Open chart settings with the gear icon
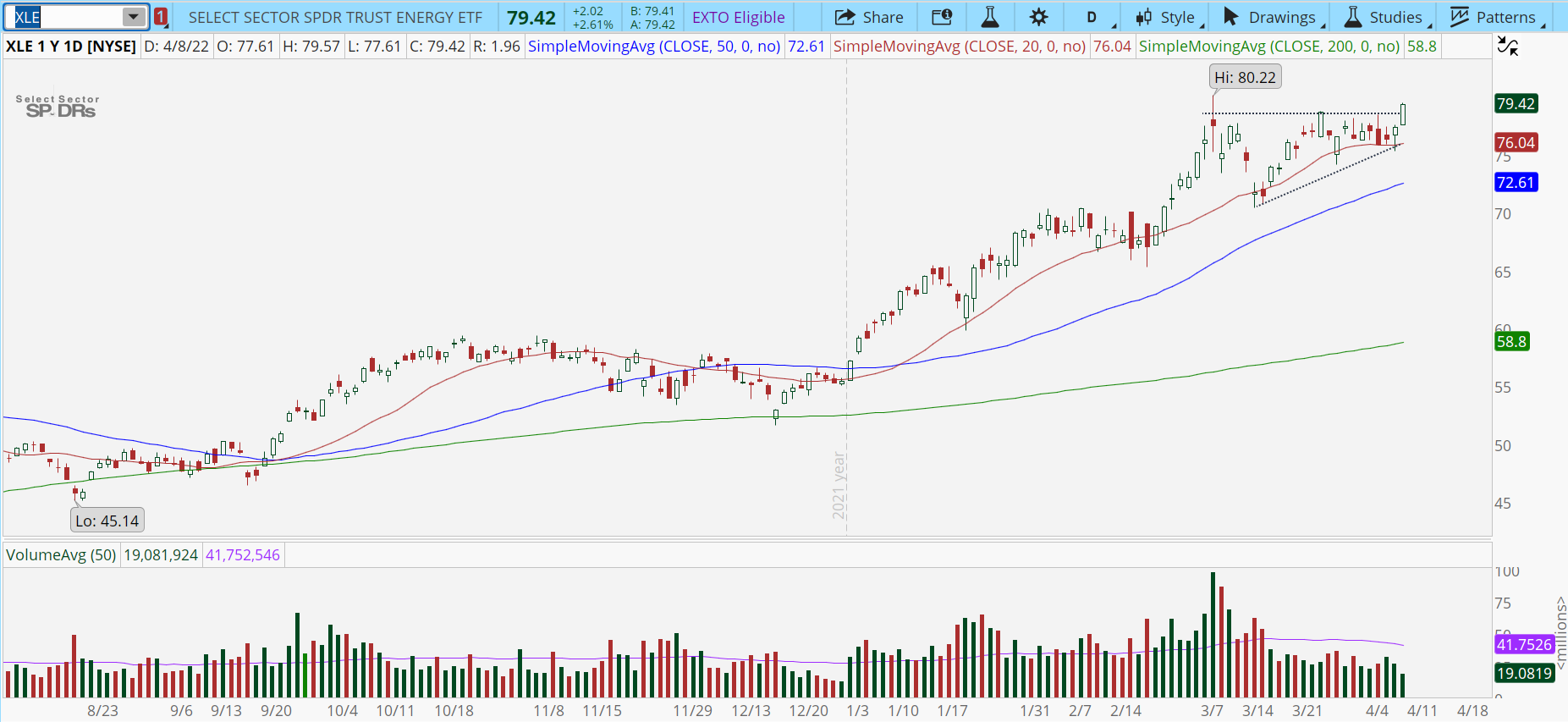Image resolution: width=1568 pixels, height=722 pixels. point(1038,17)
